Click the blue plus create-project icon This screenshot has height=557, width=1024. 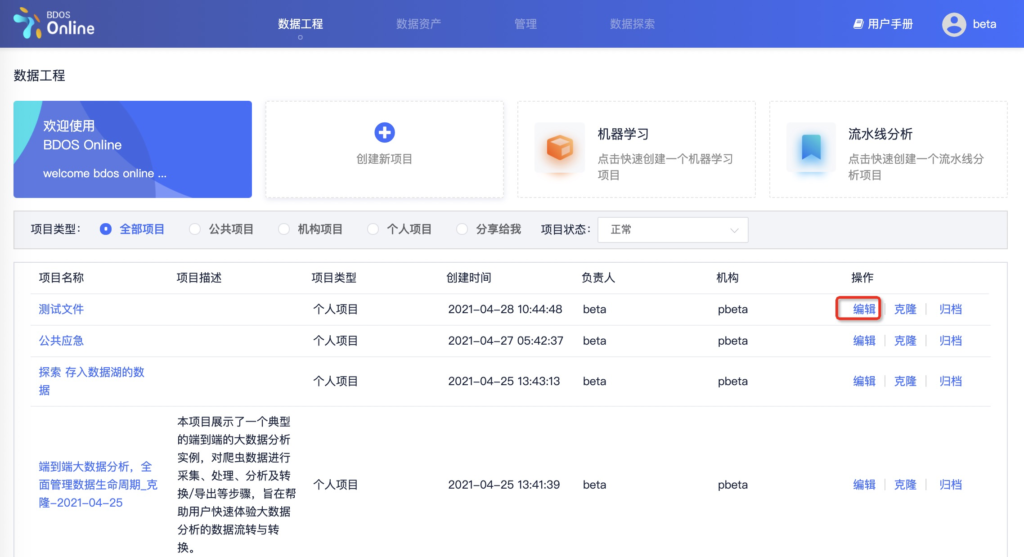(384, 133)
